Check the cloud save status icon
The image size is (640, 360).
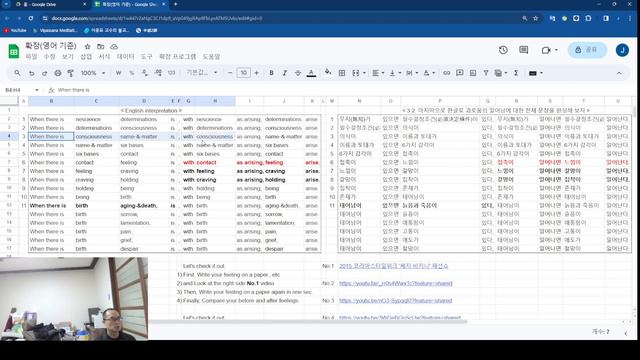pos(114,47)
